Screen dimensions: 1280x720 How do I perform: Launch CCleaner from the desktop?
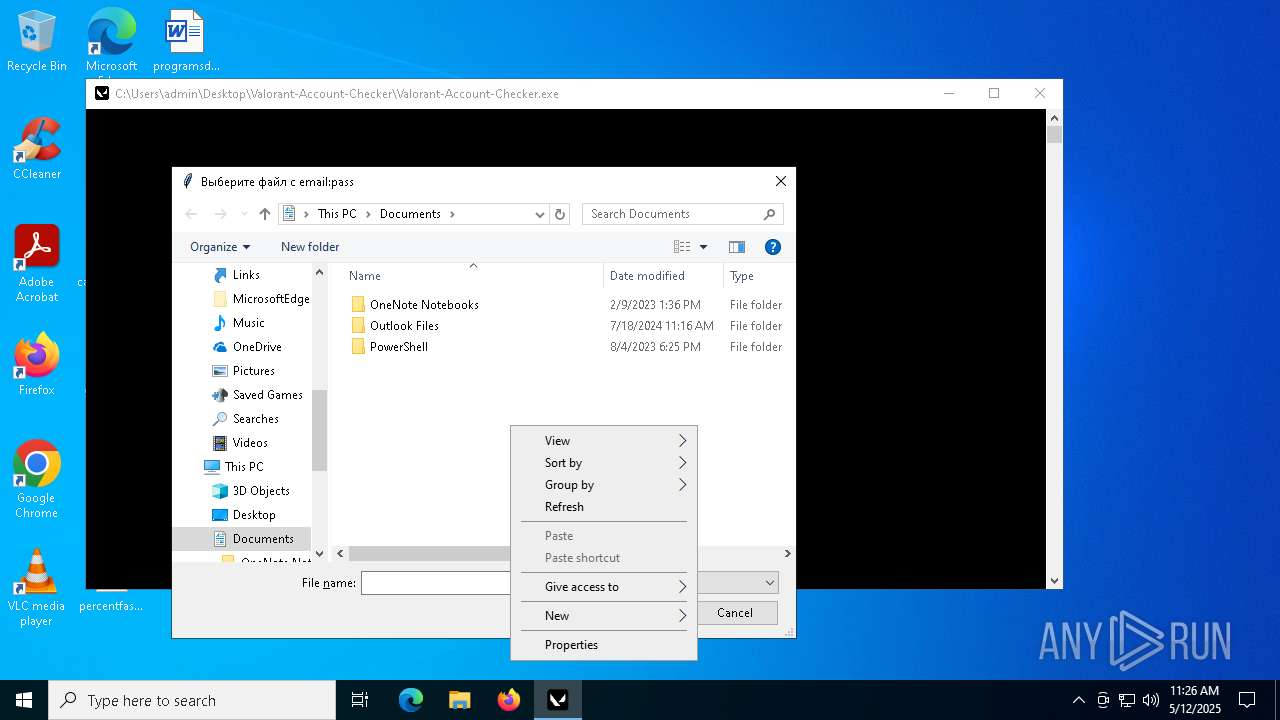click(x=37, y=150)
